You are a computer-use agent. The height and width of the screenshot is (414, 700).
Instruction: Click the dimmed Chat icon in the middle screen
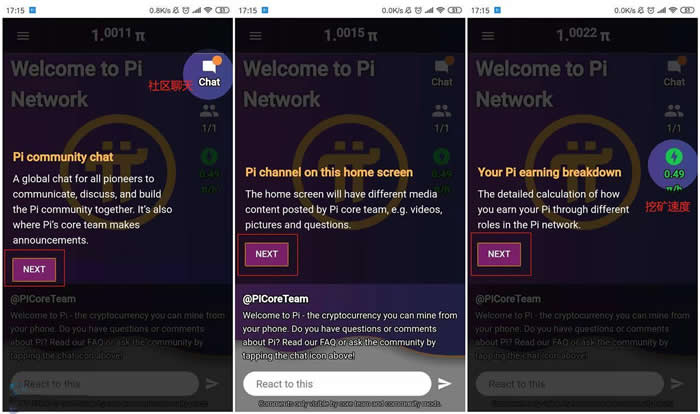click(442, 72)
